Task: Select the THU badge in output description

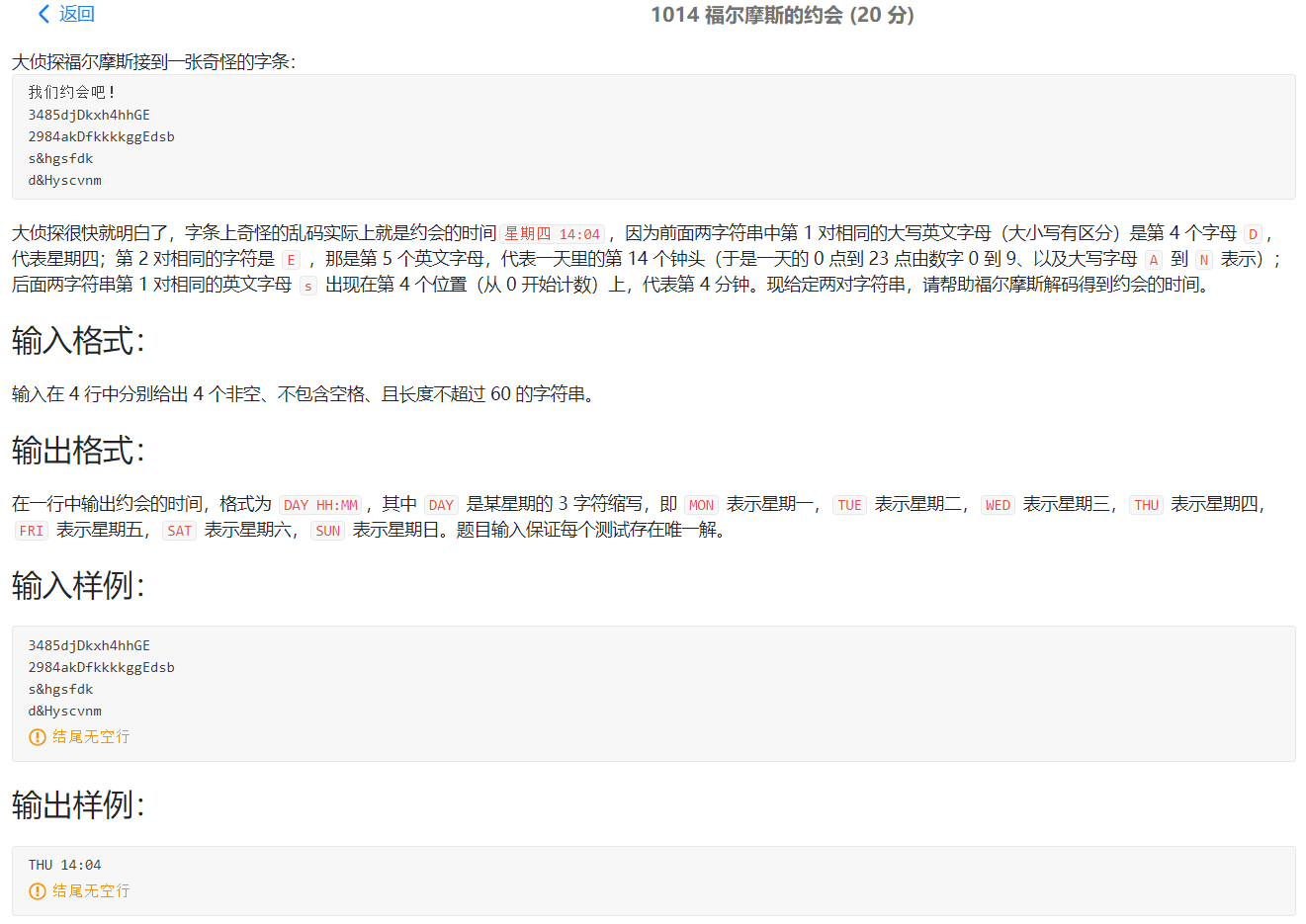Action: (1146, 504)
